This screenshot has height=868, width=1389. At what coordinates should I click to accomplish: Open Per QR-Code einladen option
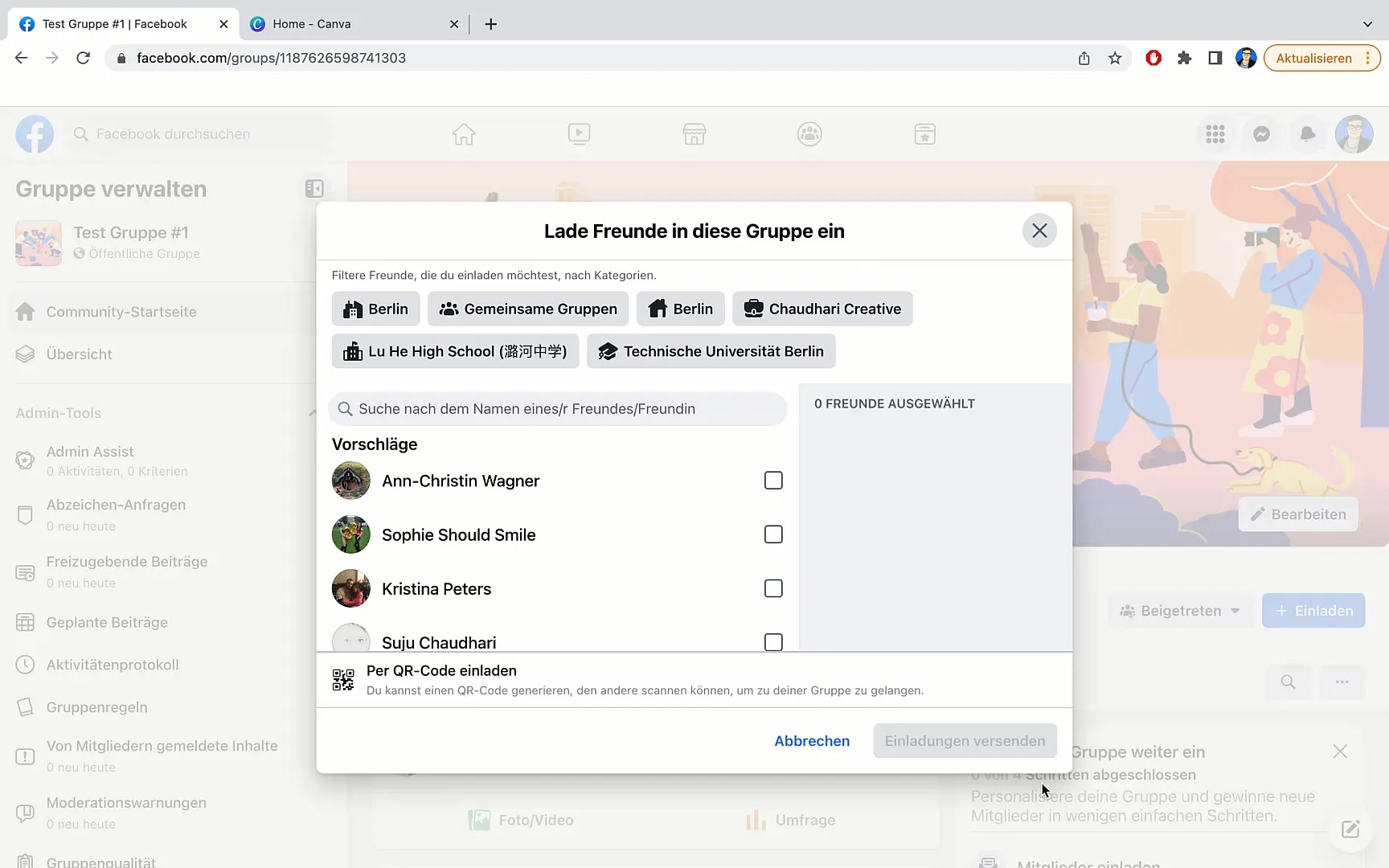(x=694, y=680)
